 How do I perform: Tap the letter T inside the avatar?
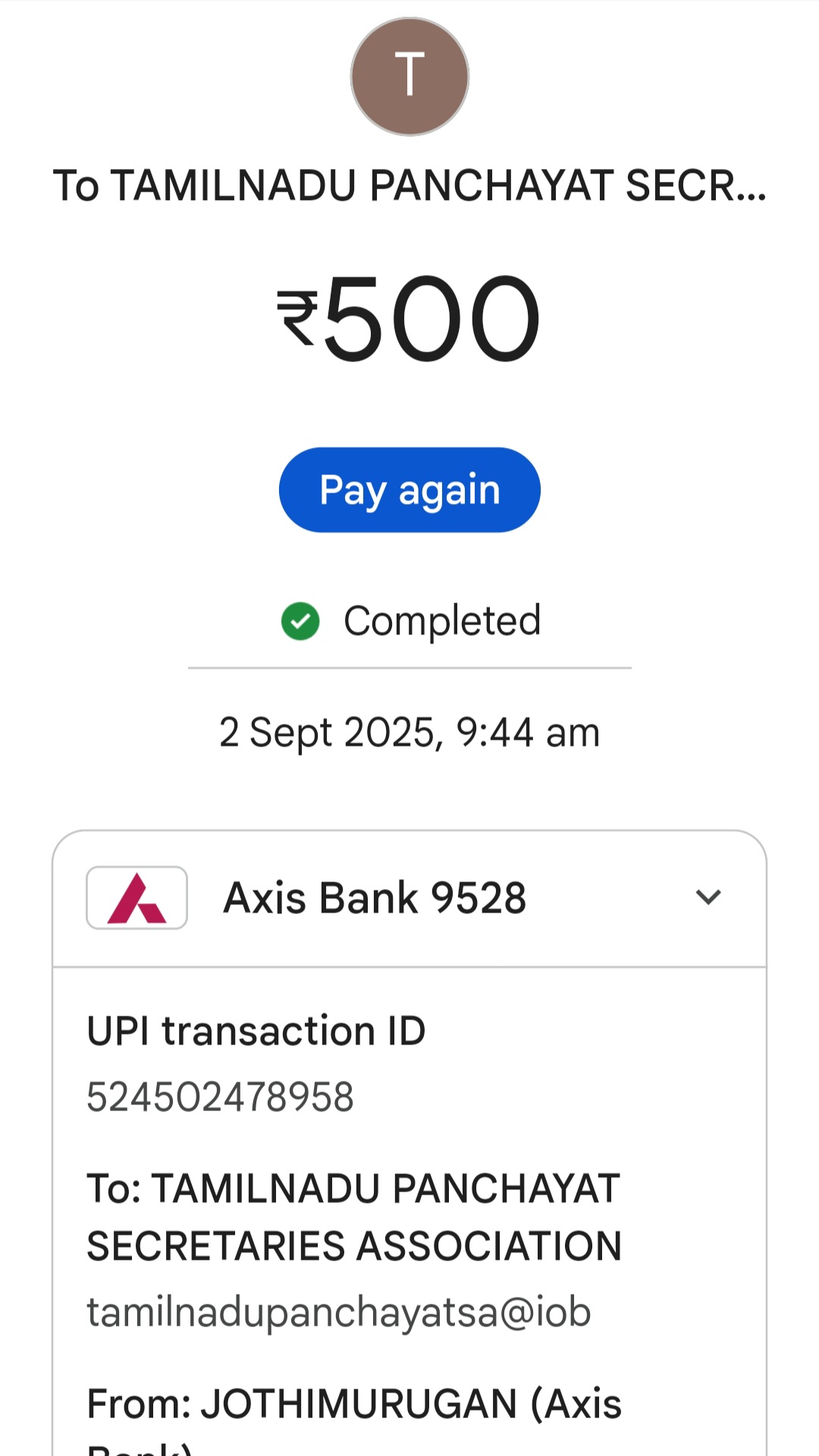click(409, 76)
